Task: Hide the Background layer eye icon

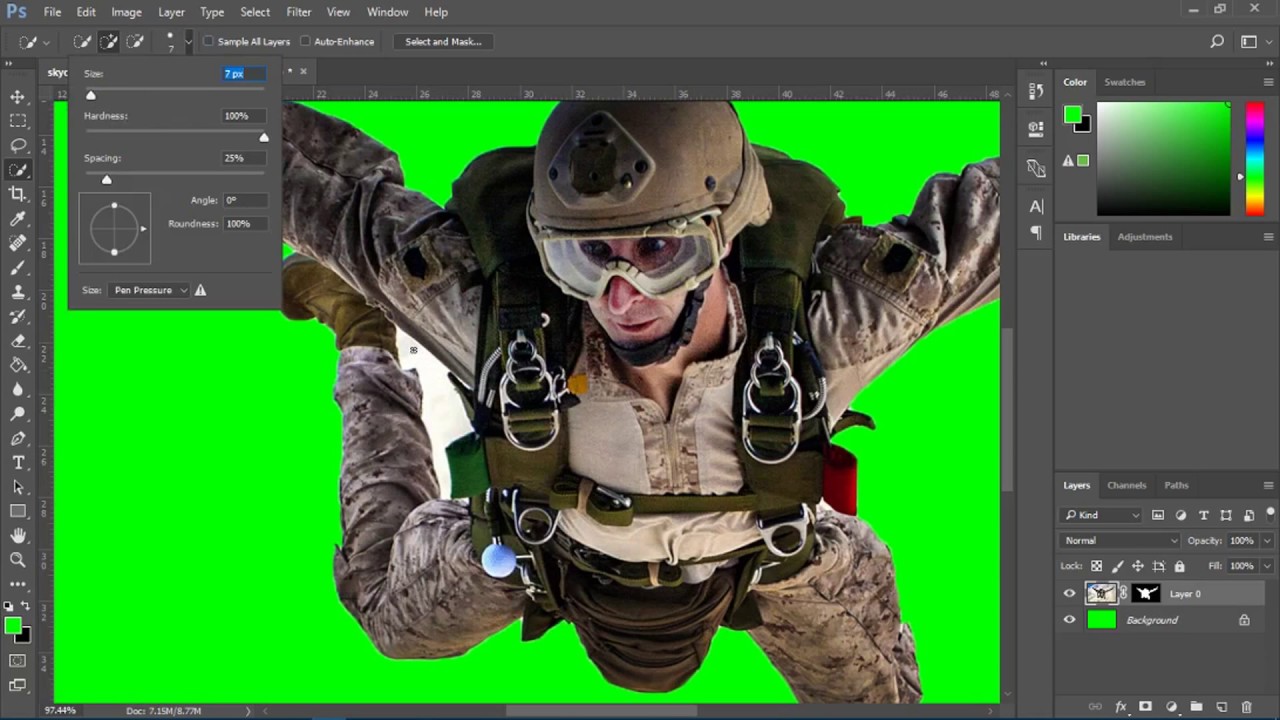Action: [1069, 620]
